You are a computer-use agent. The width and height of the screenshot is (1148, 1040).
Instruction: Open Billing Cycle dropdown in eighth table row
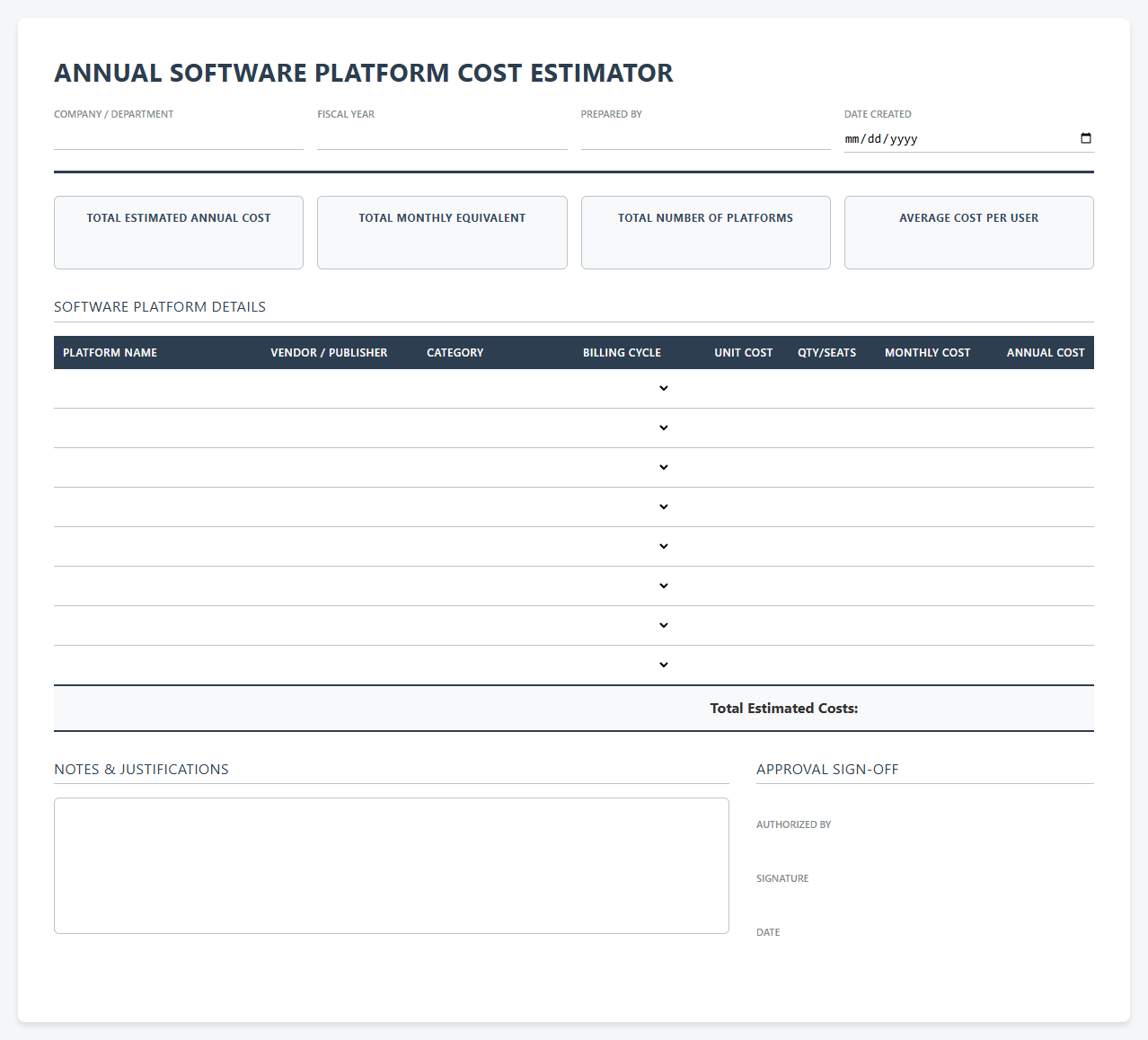pos(625,665)
